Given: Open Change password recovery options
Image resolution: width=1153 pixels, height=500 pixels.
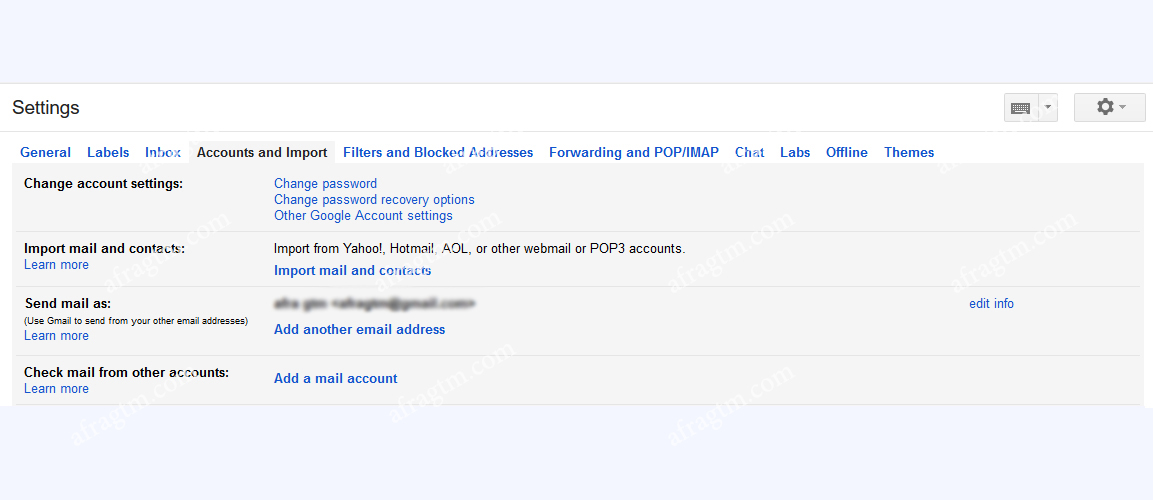Looking at the screenshot, I should [374, 199].
